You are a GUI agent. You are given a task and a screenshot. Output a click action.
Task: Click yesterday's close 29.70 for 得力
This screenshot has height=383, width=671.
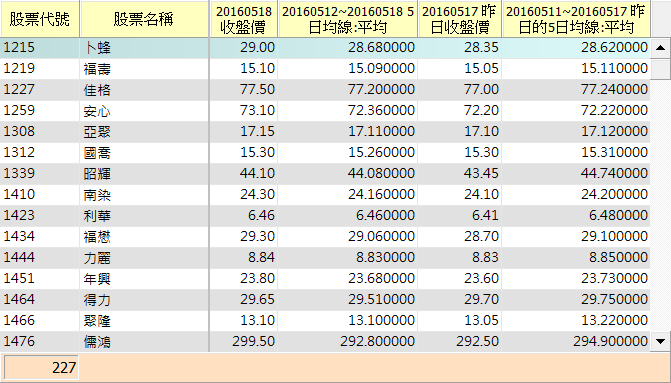click(x=481, y=299)
